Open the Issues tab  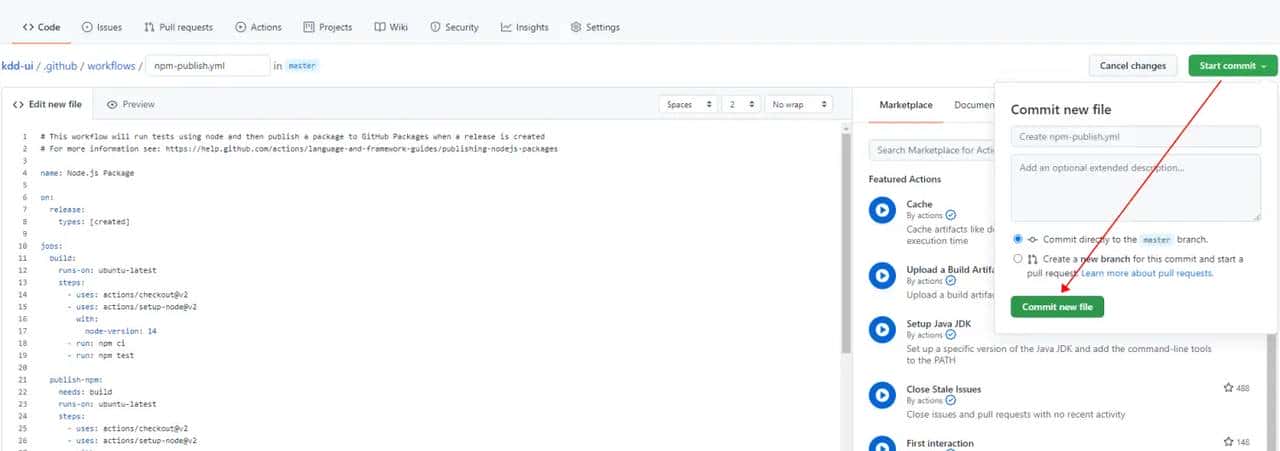point(101,27)
